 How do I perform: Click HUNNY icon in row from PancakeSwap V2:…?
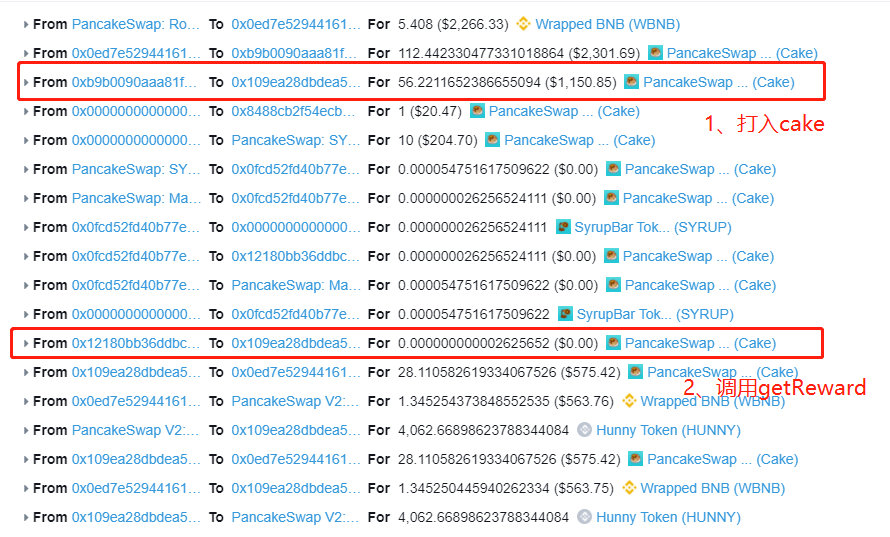tap(584, 430)
